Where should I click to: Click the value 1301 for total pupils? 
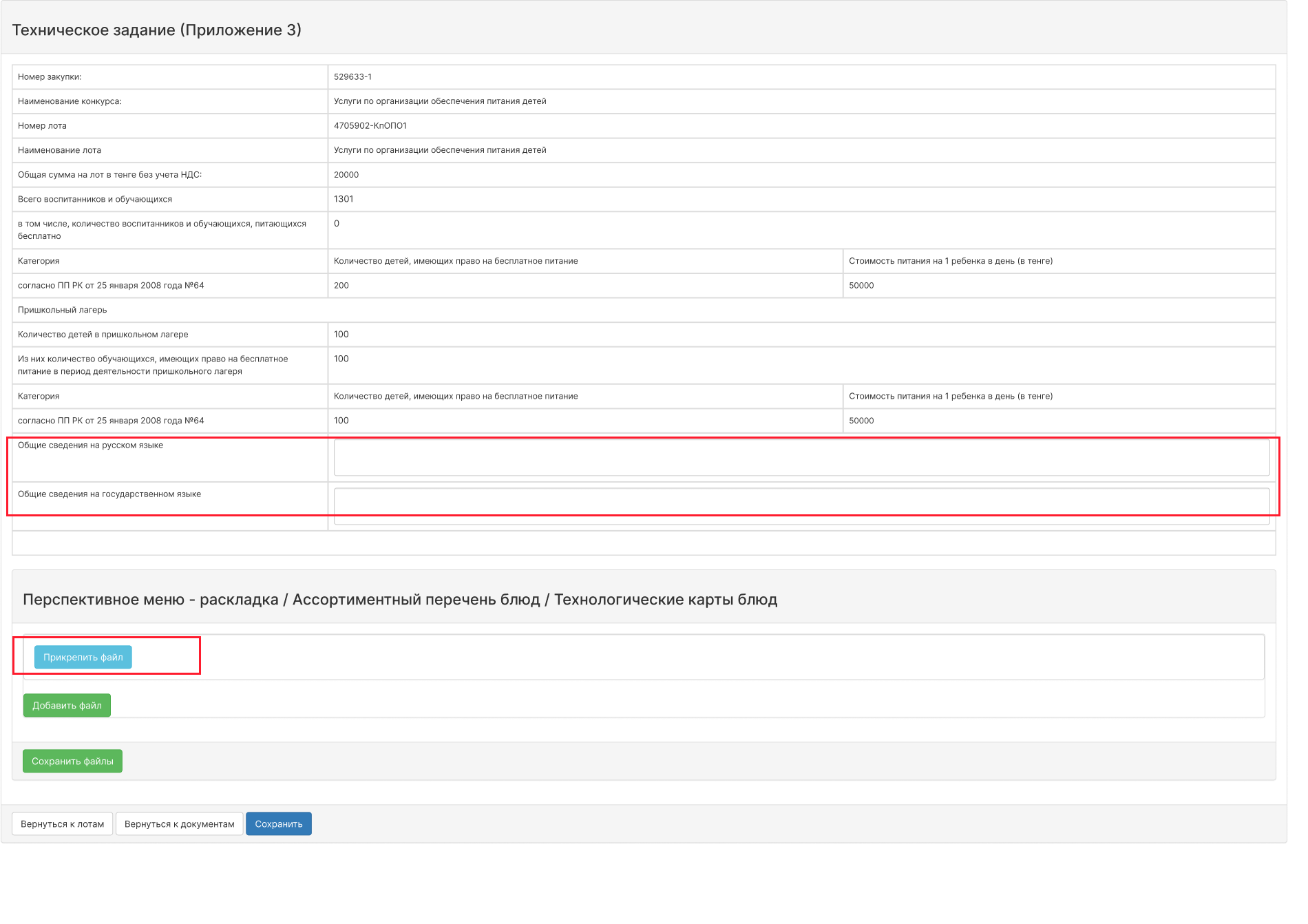pos(344,199)
